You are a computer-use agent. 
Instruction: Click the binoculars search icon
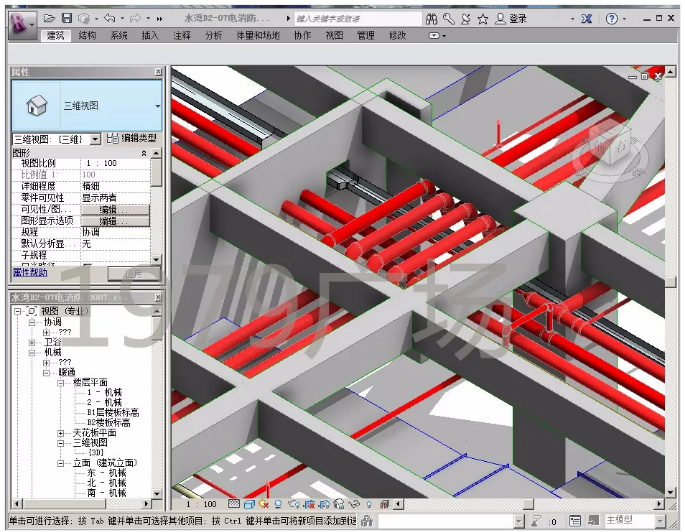[432, 19]
